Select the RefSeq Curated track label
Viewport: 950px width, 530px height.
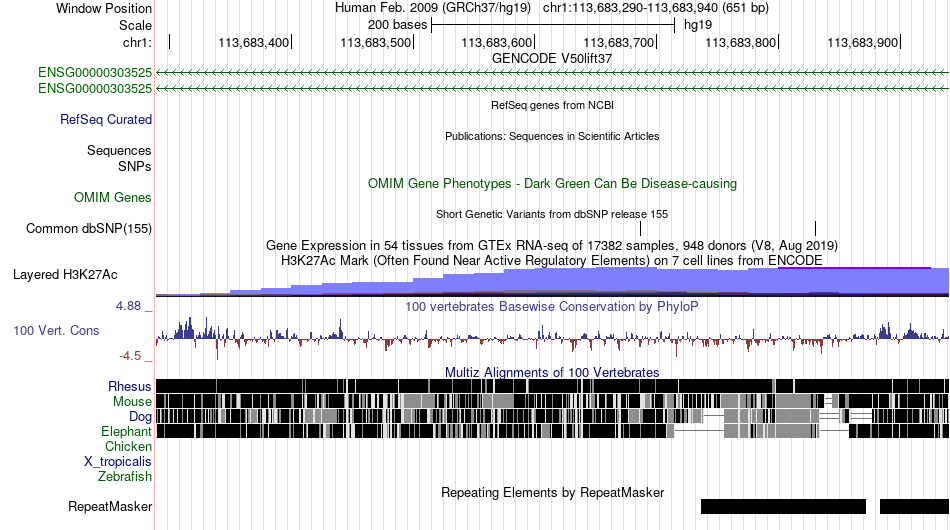coord(106,119)
